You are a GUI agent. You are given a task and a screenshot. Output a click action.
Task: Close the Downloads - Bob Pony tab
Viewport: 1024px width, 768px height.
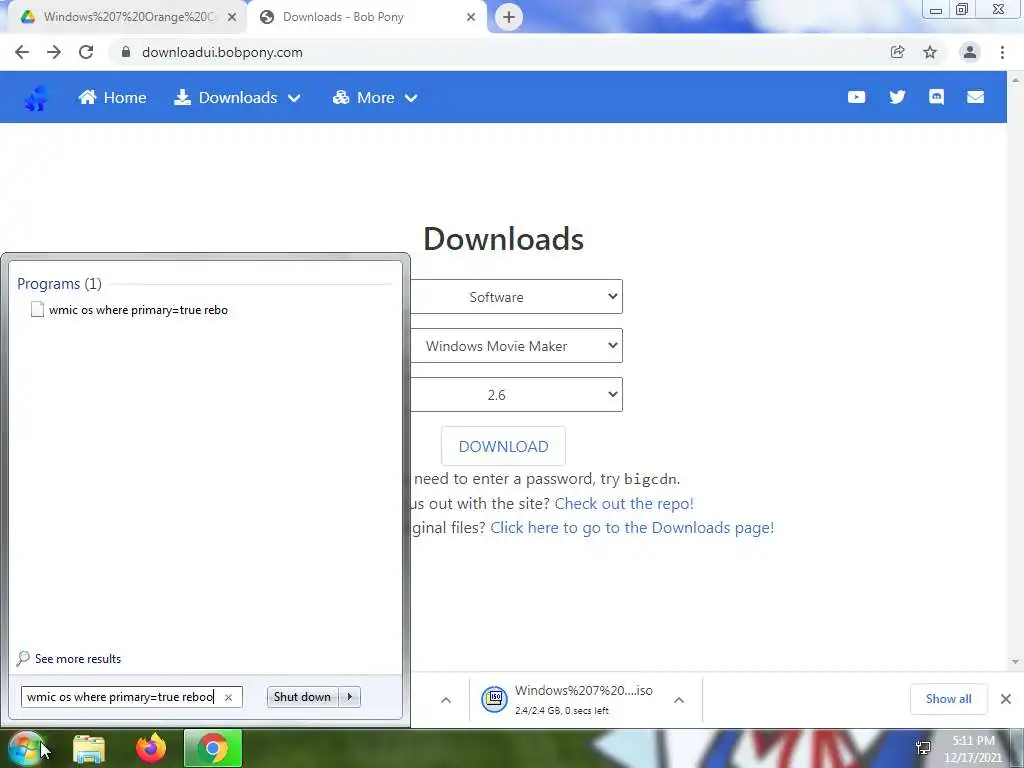tap(471, 17)
